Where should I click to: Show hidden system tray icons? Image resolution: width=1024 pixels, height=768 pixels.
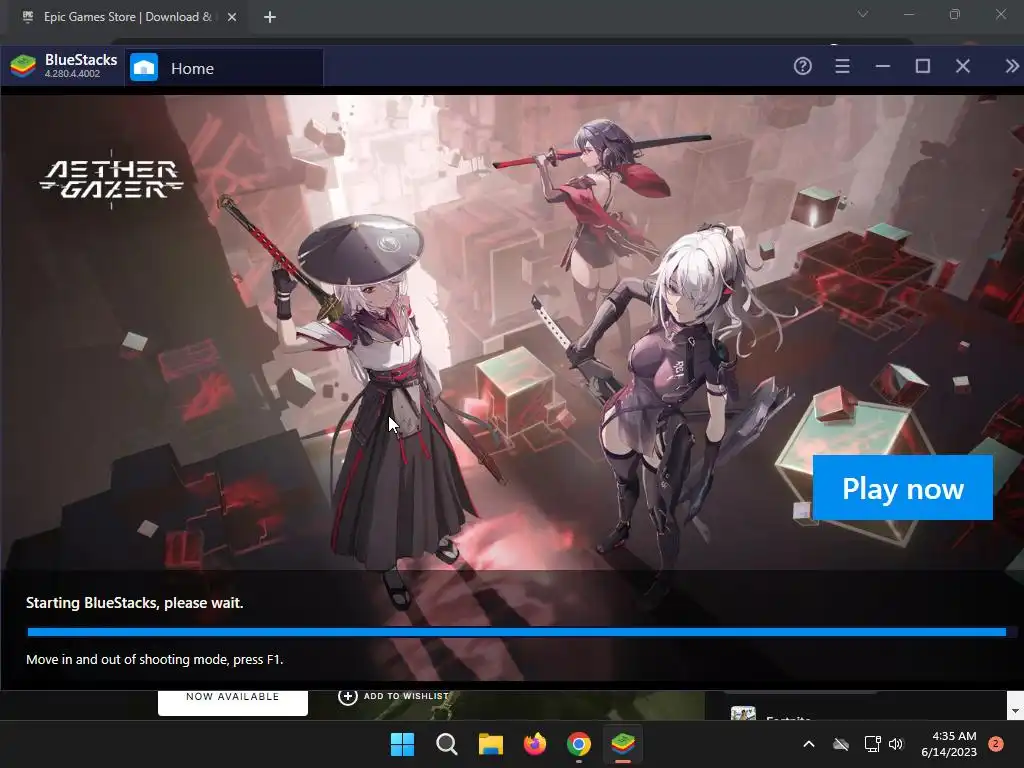tap(808, 744)
